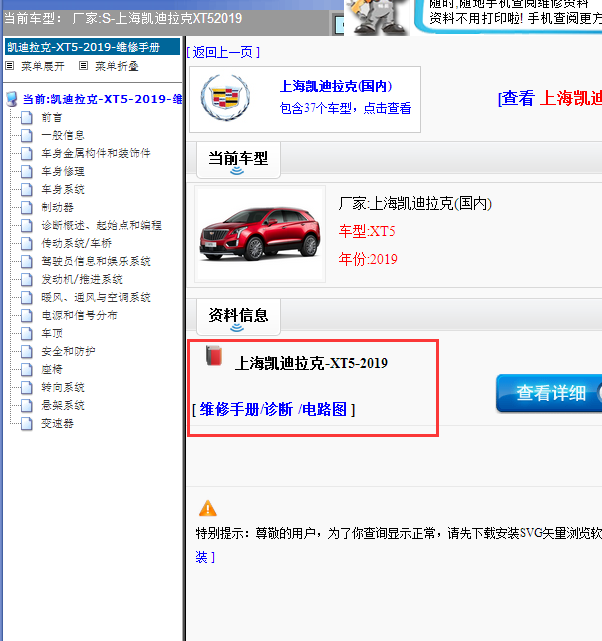This screenshot has width=602, height=641.
Task: Open 暖风、通风与空调系统 section
Action: click(96, 298)
